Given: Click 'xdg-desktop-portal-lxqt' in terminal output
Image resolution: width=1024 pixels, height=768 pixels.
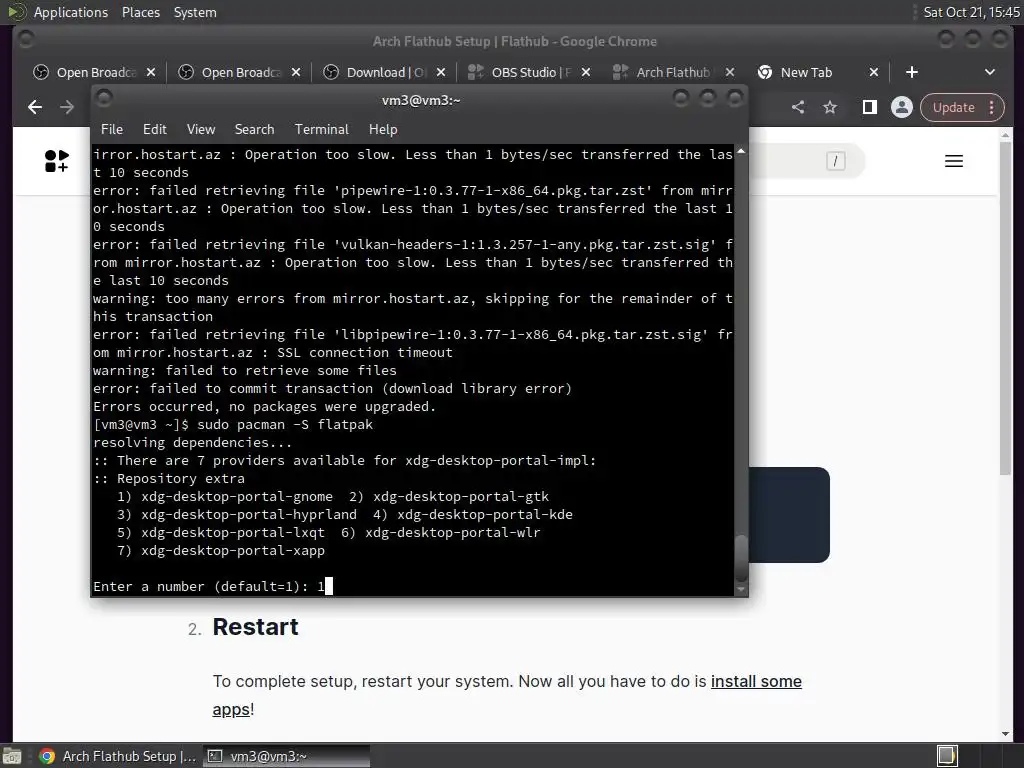Looking at the screenshot, I should pyautogui.click(x=233, y=532).
